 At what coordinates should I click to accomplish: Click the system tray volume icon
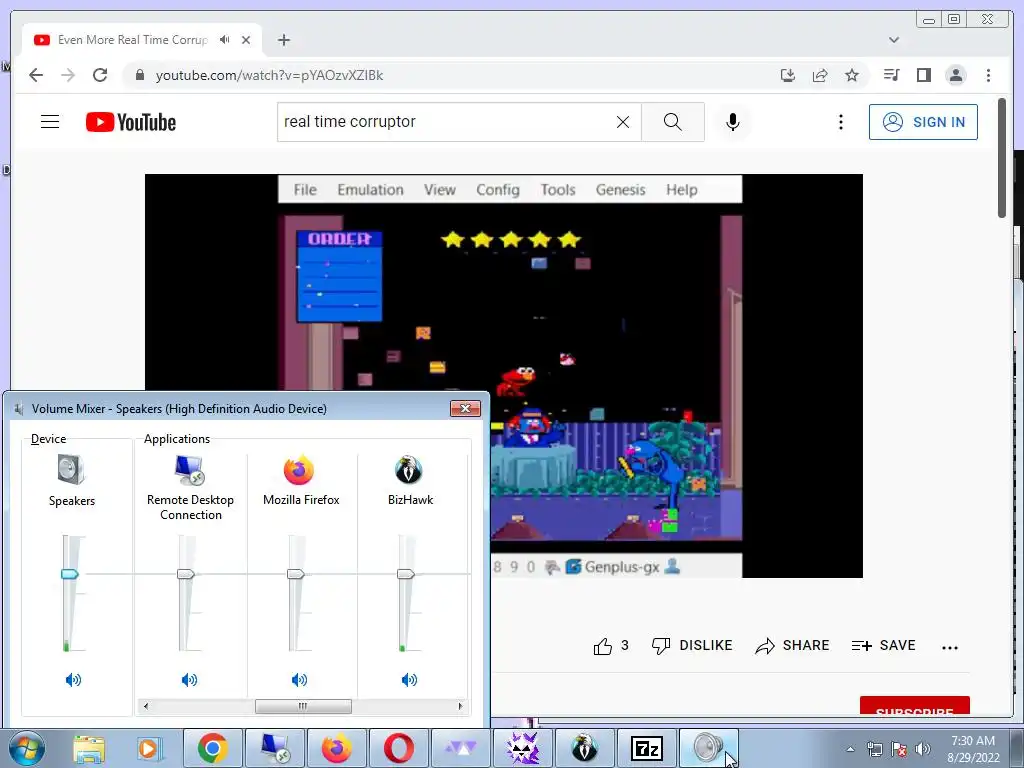923,749
